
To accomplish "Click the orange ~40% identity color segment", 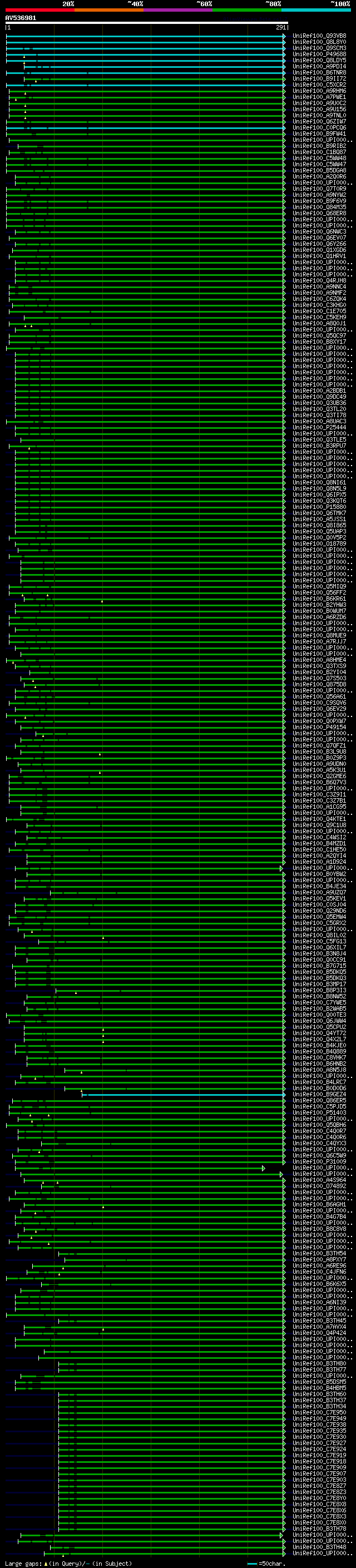I will (x=109, y=10).
